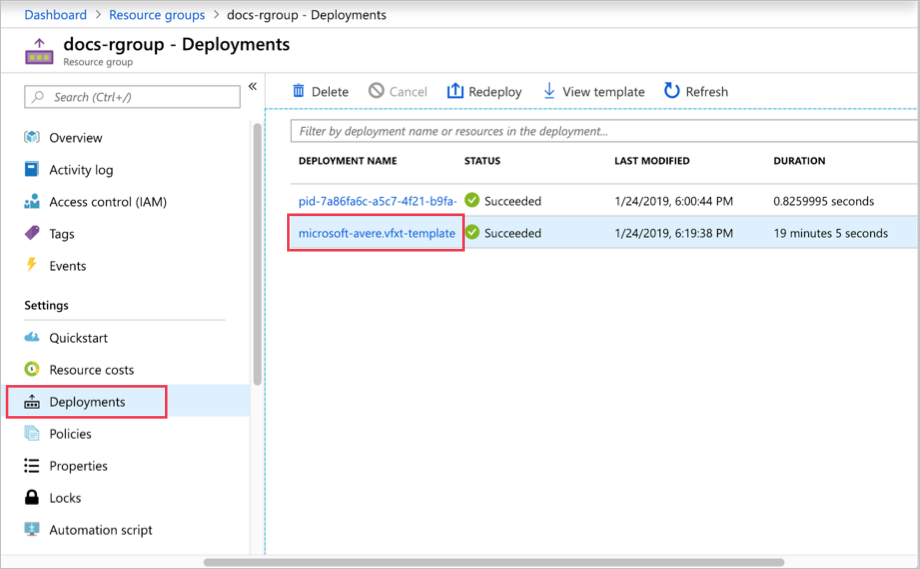The width and height of the screenshot is (920, 569).
Task: Navigate to Resource groups breadcrumb
Action: click(x=157, y=15)
